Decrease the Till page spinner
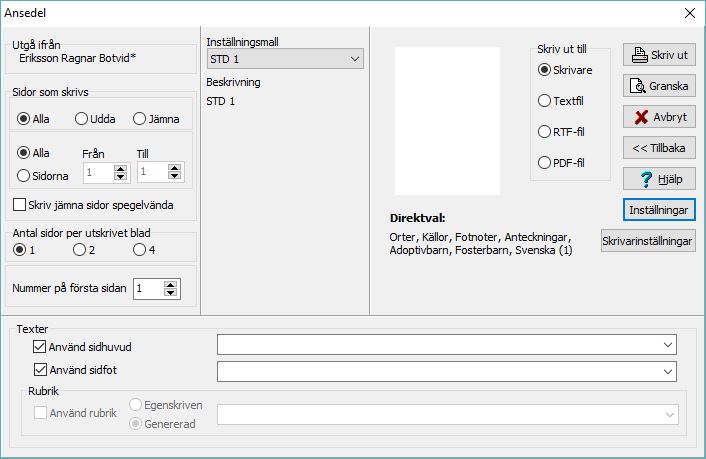 point(175,176)
